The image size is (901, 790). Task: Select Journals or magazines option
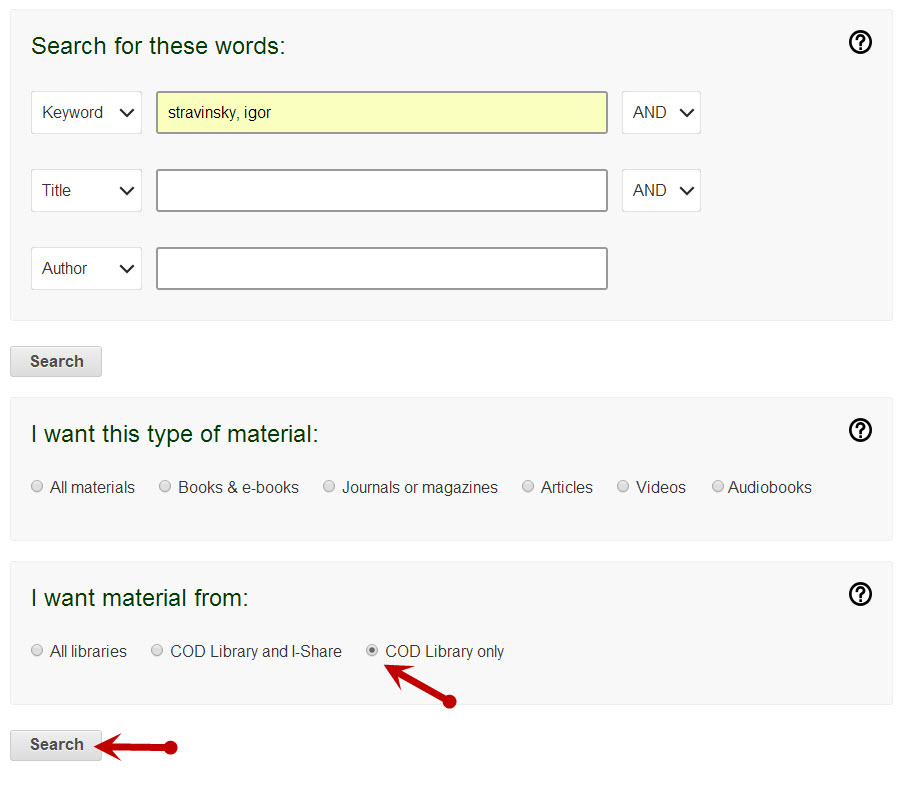pyautogui.click(x=329, y=487)
